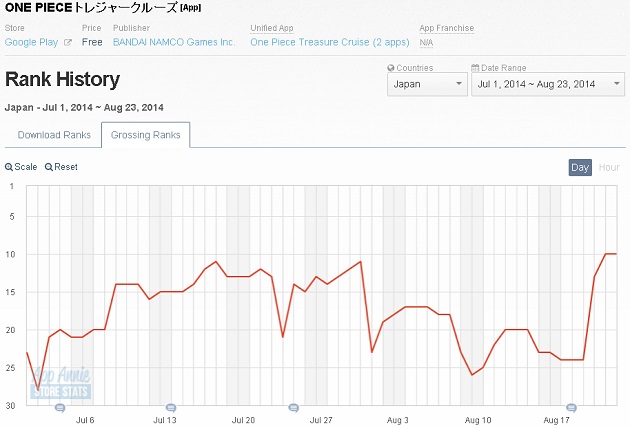Click the date range dropdown arrow

[x=617, y=84]
